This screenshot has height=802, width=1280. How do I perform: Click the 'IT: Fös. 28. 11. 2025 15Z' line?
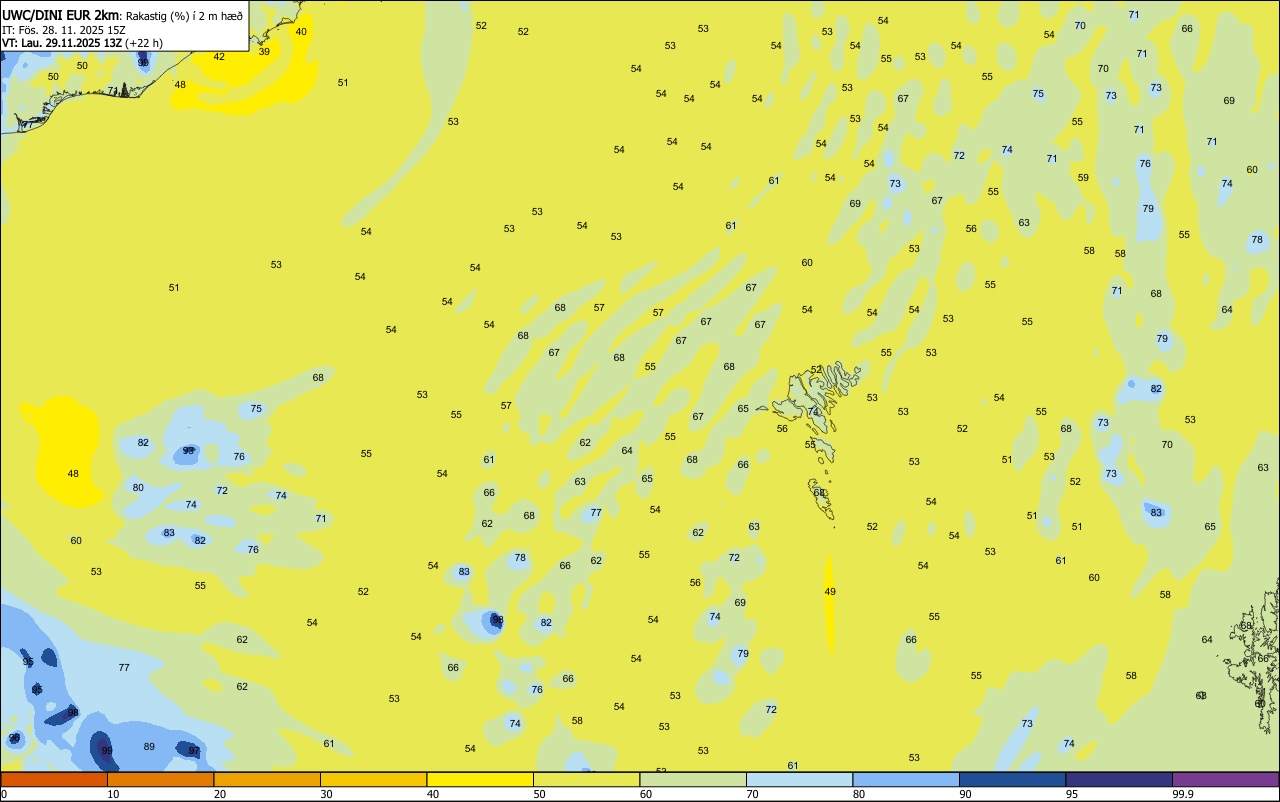[x=65, y=30]
